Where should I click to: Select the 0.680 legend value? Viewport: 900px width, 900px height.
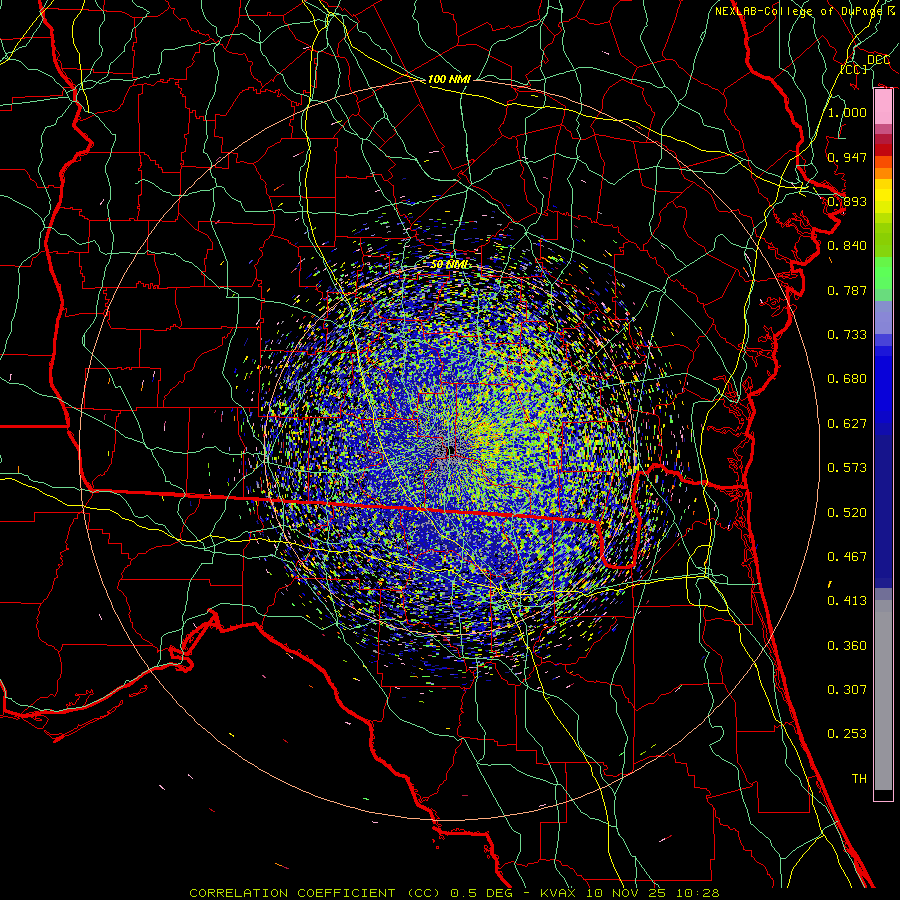pyautogui.click(x=847, y=379)
